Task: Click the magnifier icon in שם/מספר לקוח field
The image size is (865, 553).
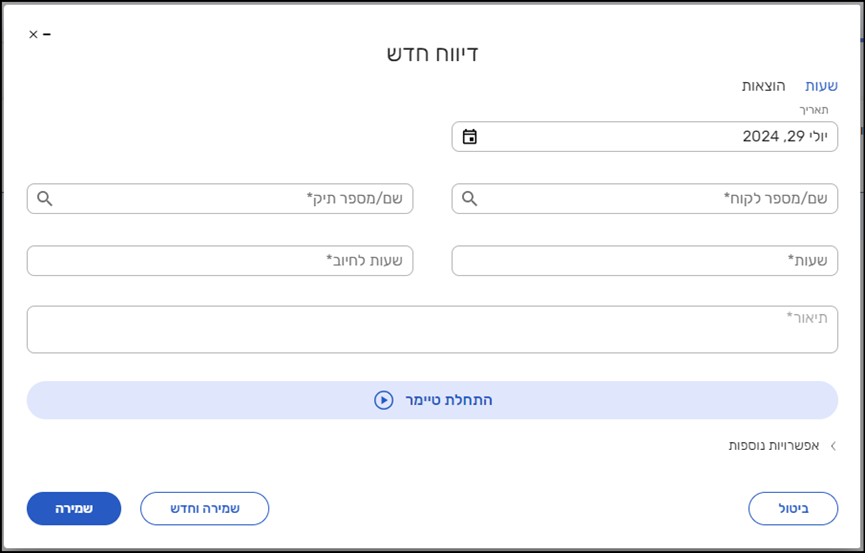Action: (x=470, y=199)
